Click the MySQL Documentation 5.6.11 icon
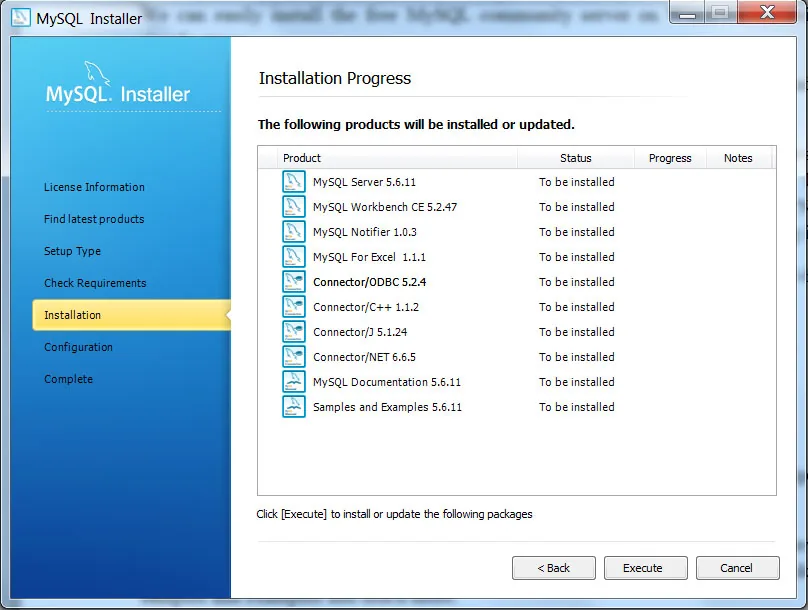 pos(294,382)
